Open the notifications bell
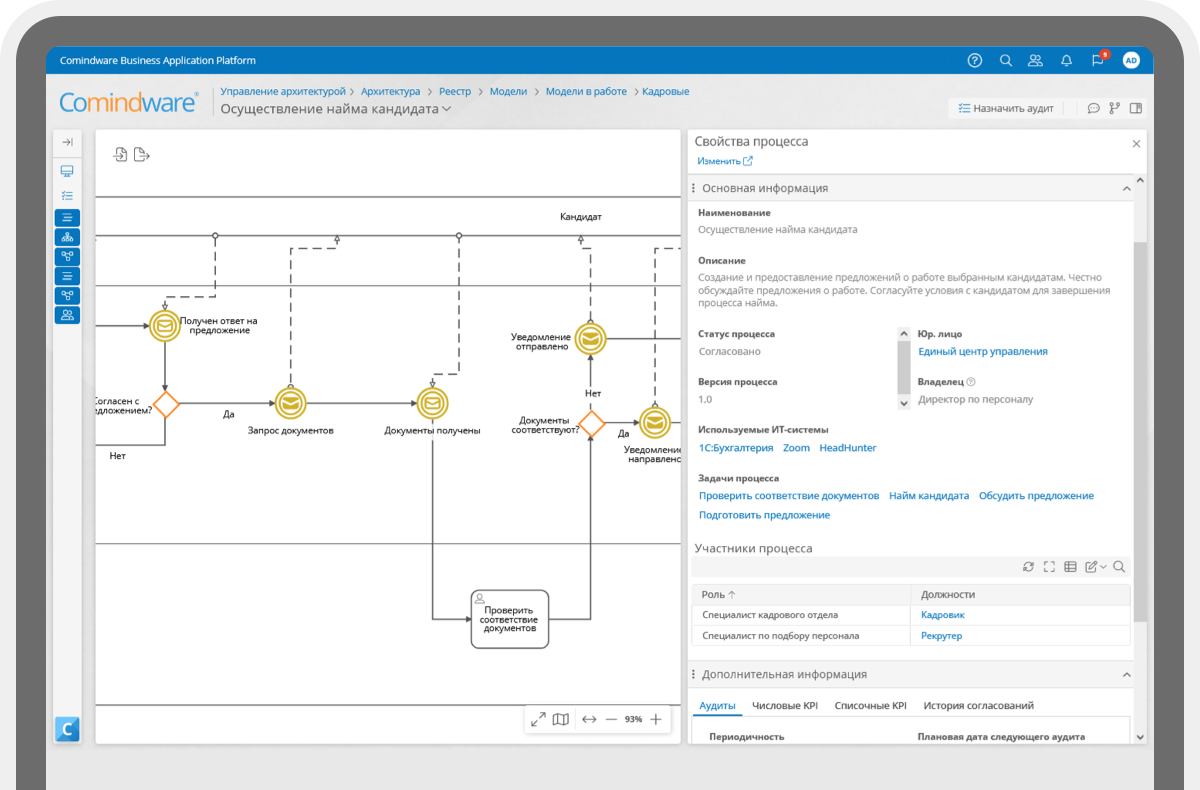 1067,60
